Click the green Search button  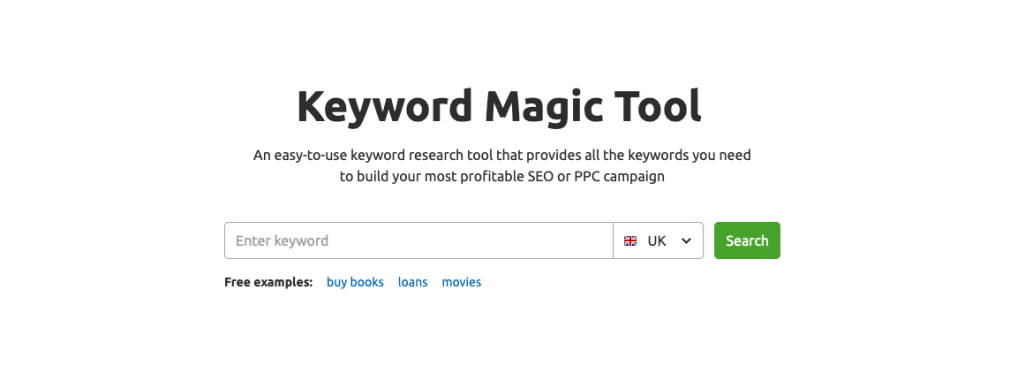pos(747,240)
